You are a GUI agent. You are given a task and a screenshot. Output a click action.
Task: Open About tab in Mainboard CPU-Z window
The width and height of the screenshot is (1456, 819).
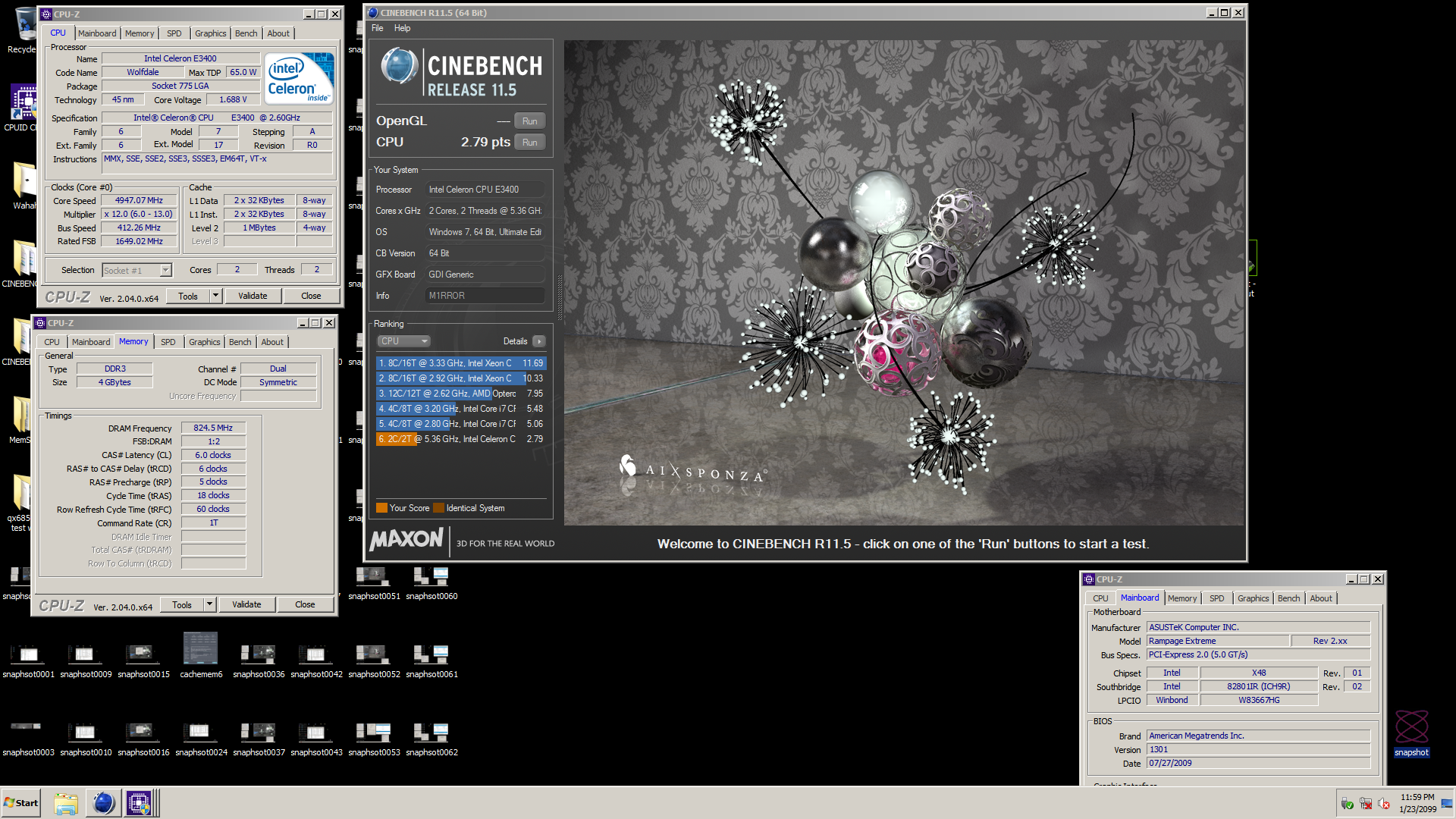(1321, 598)
